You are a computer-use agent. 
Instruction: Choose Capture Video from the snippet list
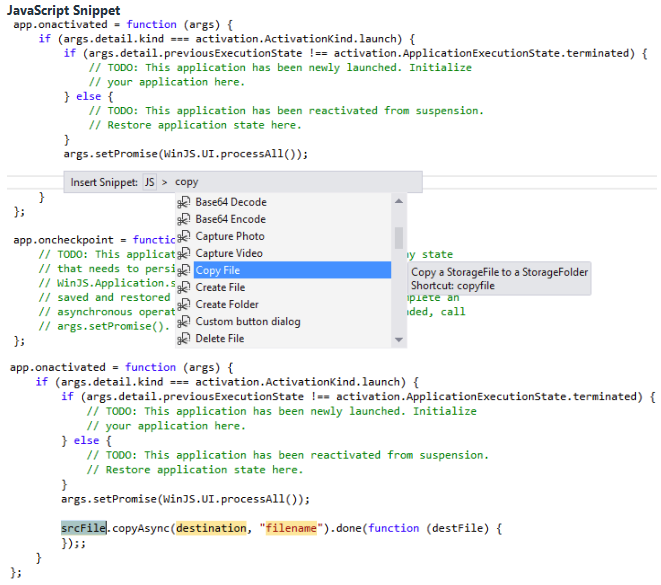point(230,253)
